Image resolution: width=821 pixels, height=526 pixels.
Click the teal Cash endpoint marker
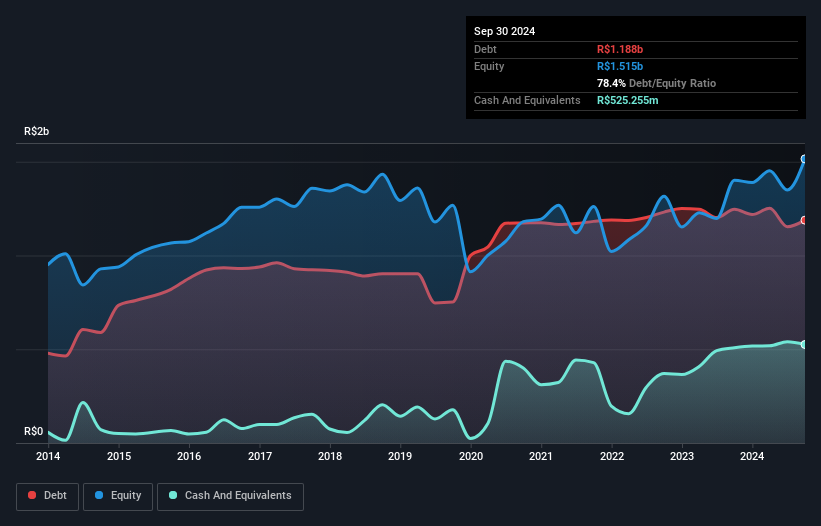[804, 344]
